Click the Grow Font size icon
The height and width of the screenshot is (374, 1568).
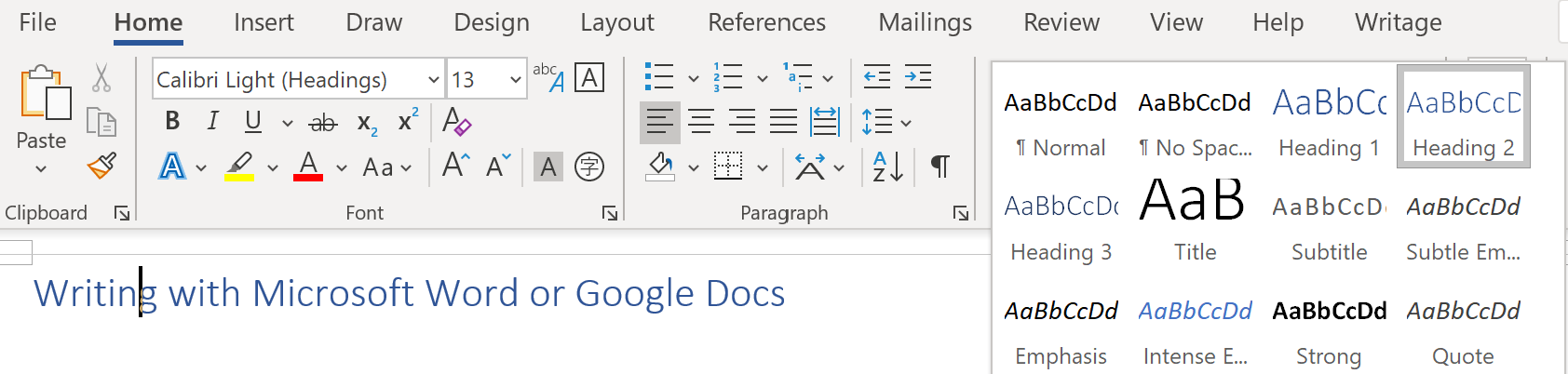click(x=455, y=167)
